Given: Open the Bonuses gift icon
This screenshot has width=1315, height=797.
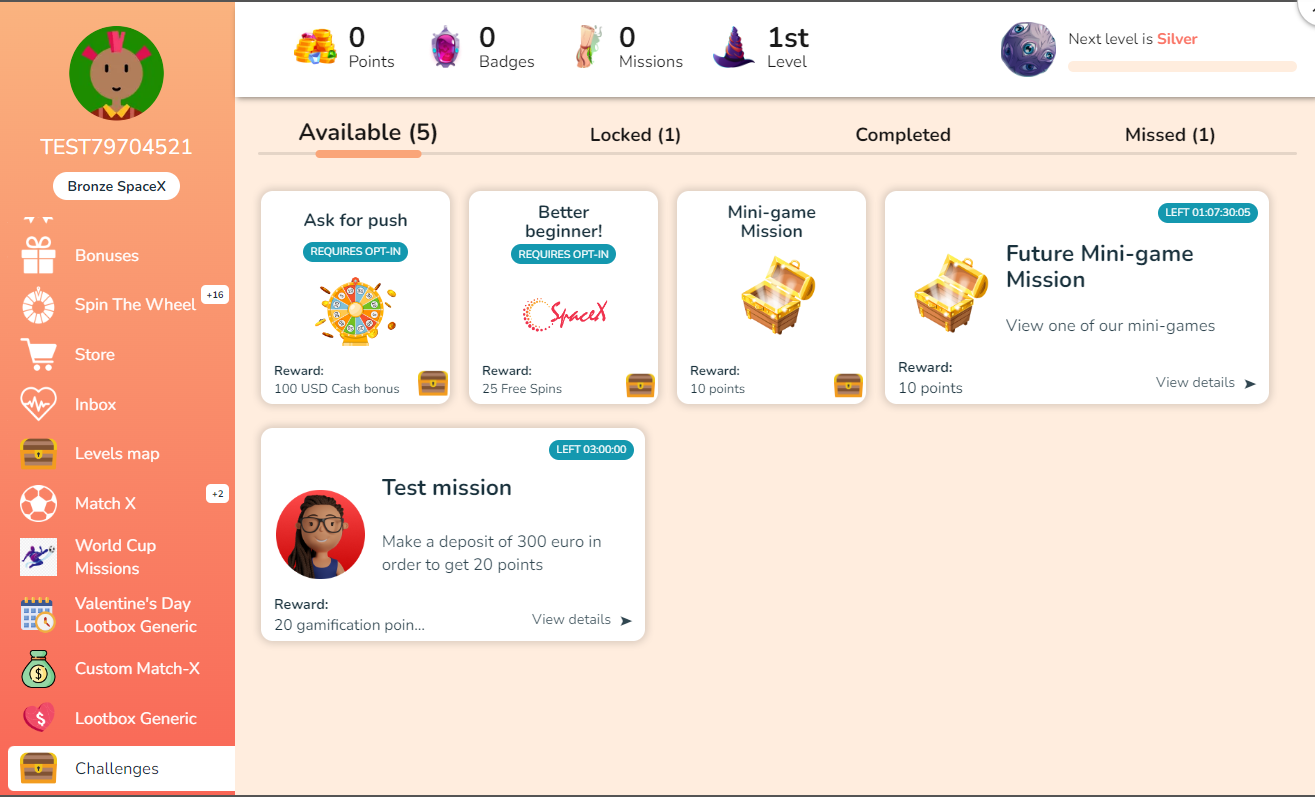Looking at the screenshot, I should pyautogui.click(x=39, y=255).
